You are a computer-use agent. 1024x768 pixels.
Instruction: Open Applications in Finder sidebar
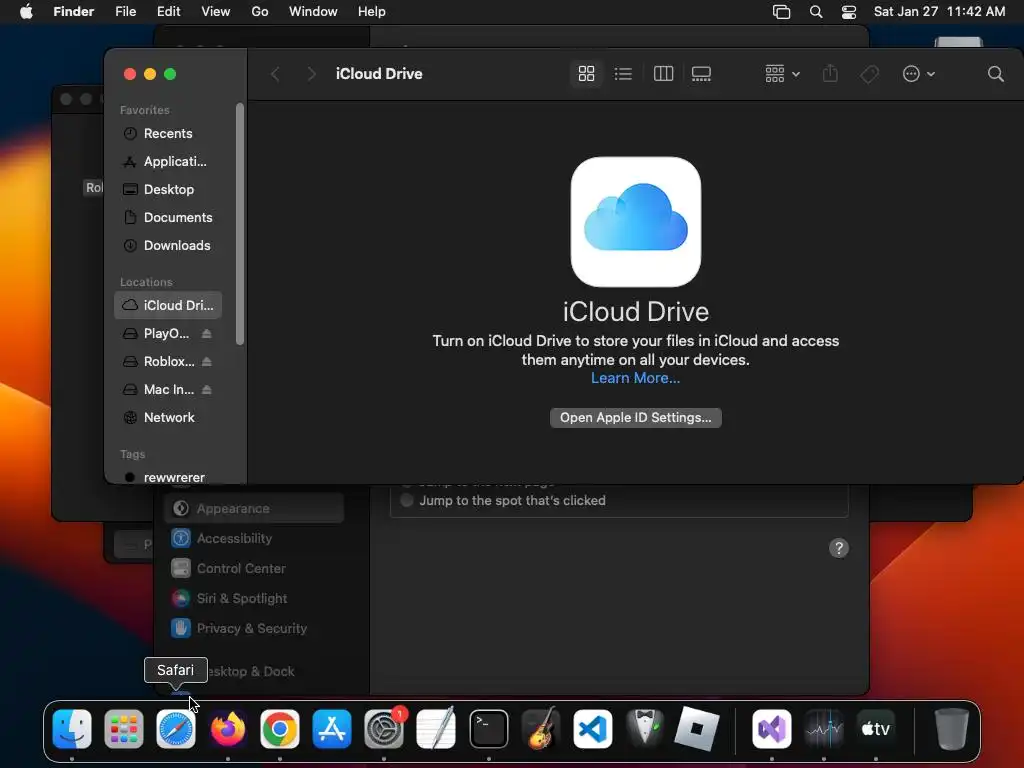click(x=168, y=161)
